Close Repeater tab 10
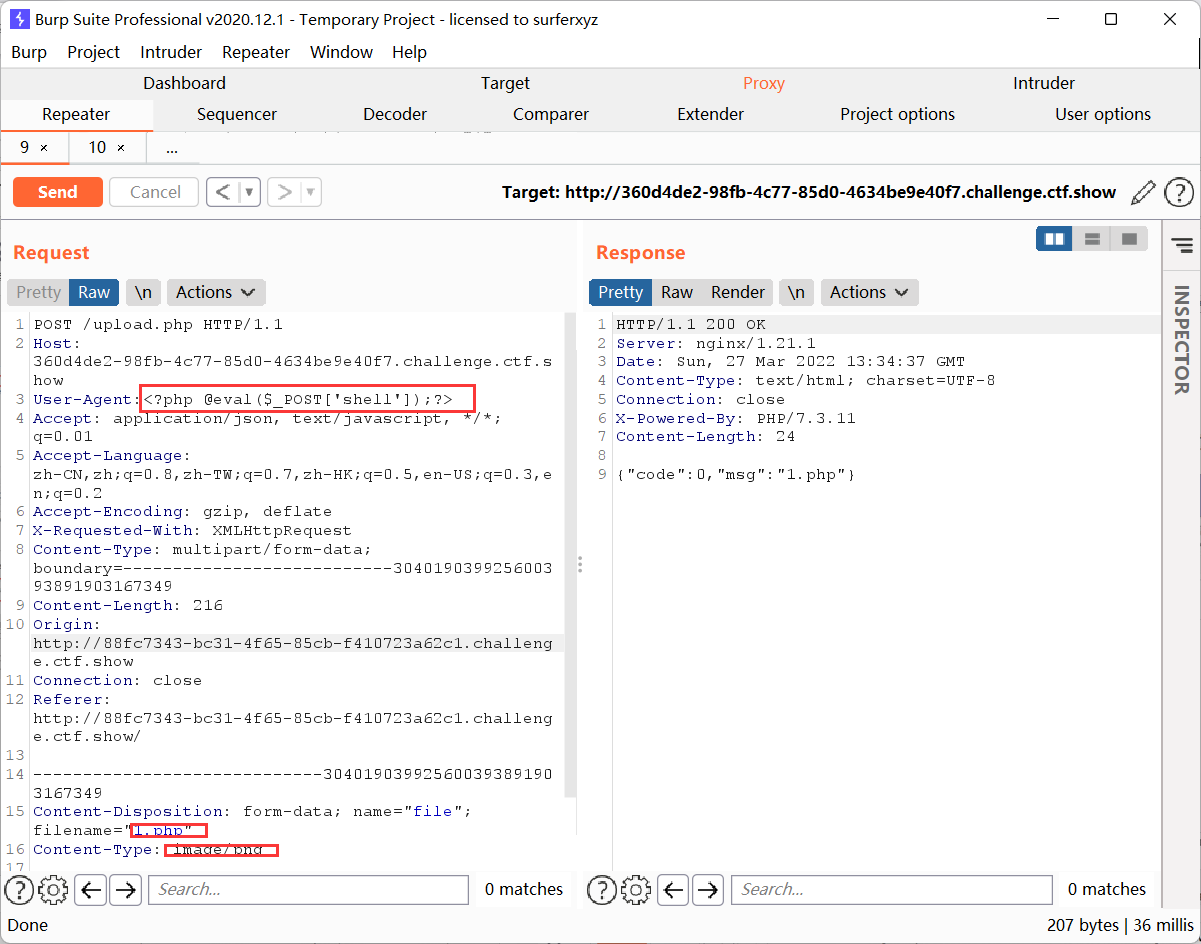1201x944 pixels. point(121,148)
